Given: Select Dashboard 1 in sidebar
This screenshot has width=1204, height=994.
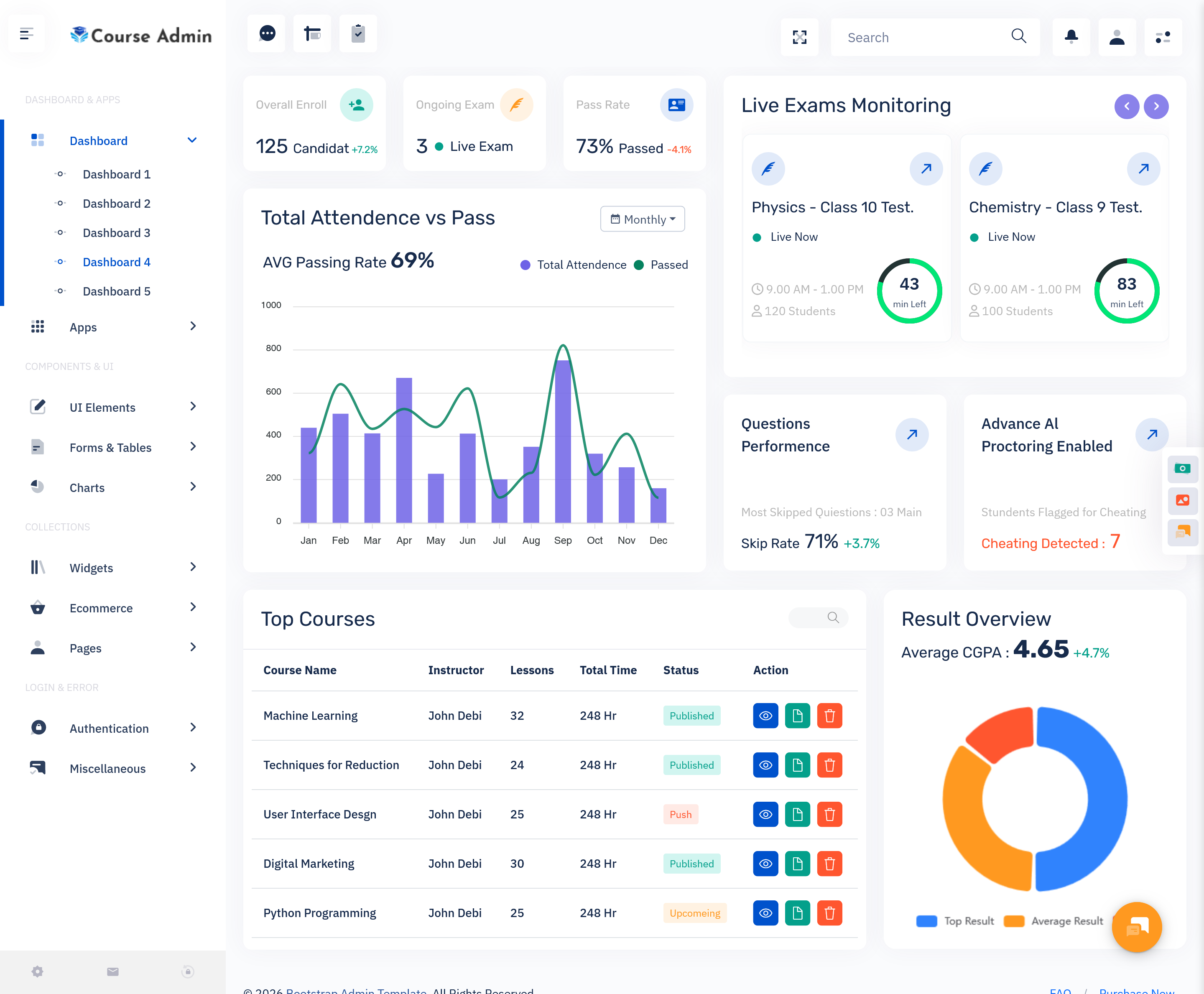Looking at the screenshot, I should click(116, 174).
